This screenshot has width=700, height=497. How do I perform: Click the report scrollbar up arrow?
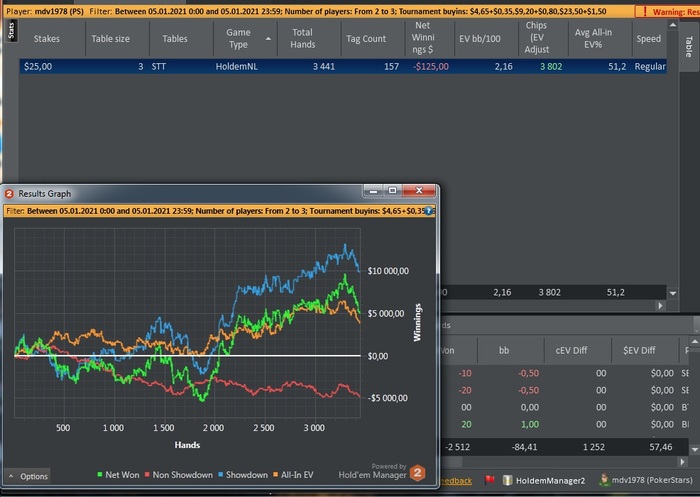tap(673, 25)
